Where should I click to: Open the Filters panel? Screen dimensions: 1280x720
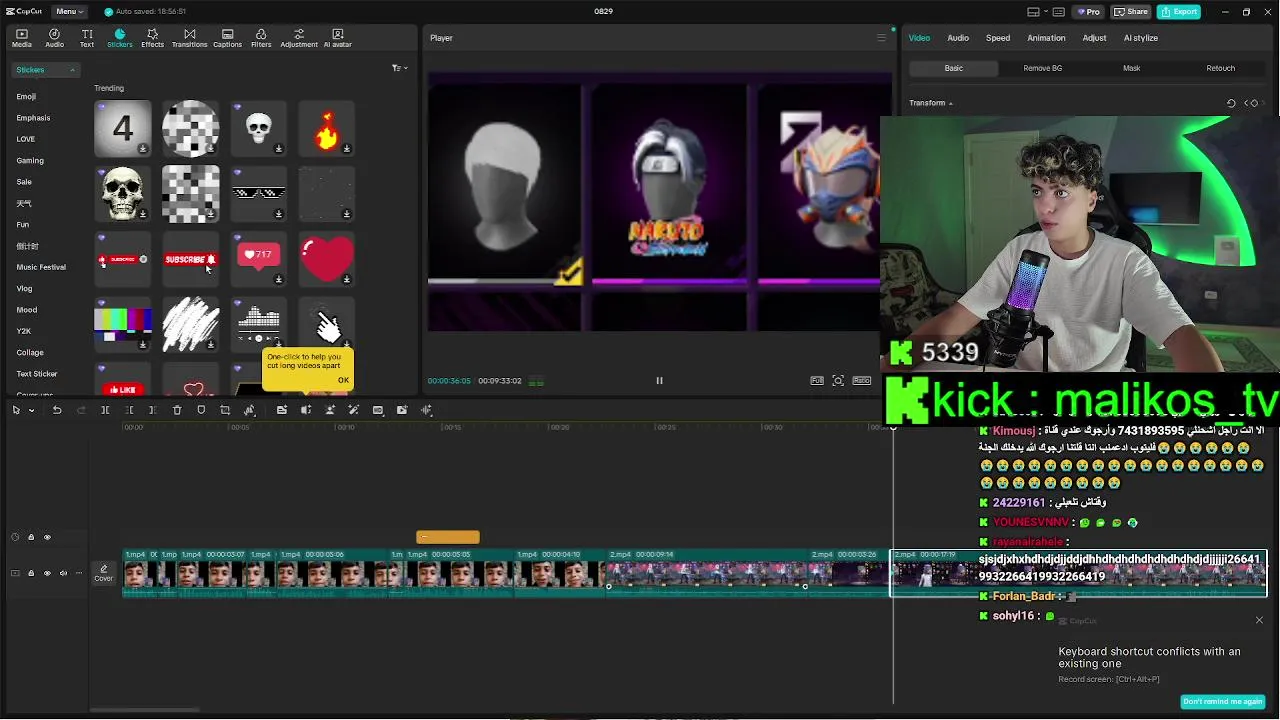(261, 38)
